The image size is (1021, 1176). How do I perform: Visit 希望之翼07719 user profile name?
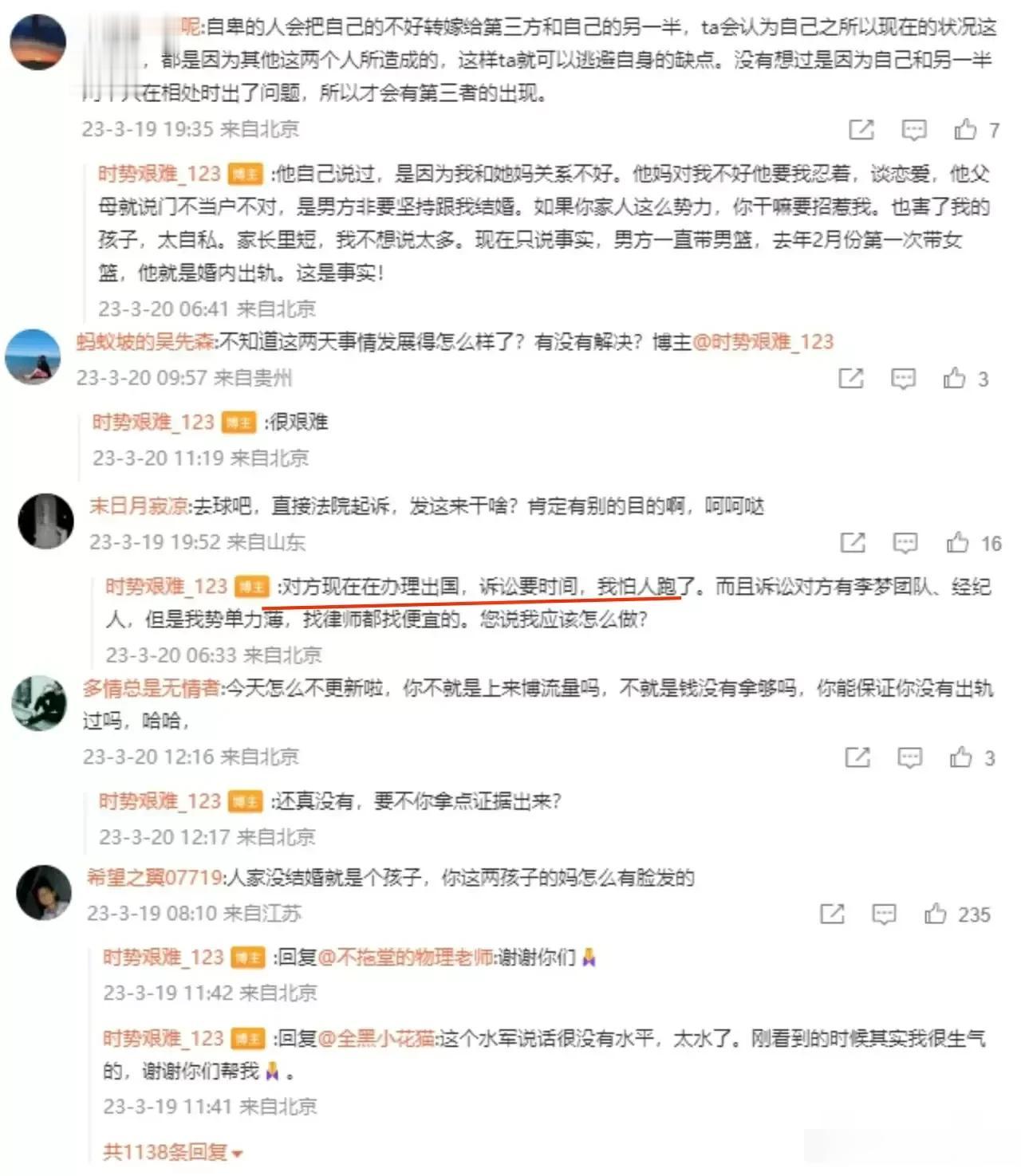[x=155, y=877]
